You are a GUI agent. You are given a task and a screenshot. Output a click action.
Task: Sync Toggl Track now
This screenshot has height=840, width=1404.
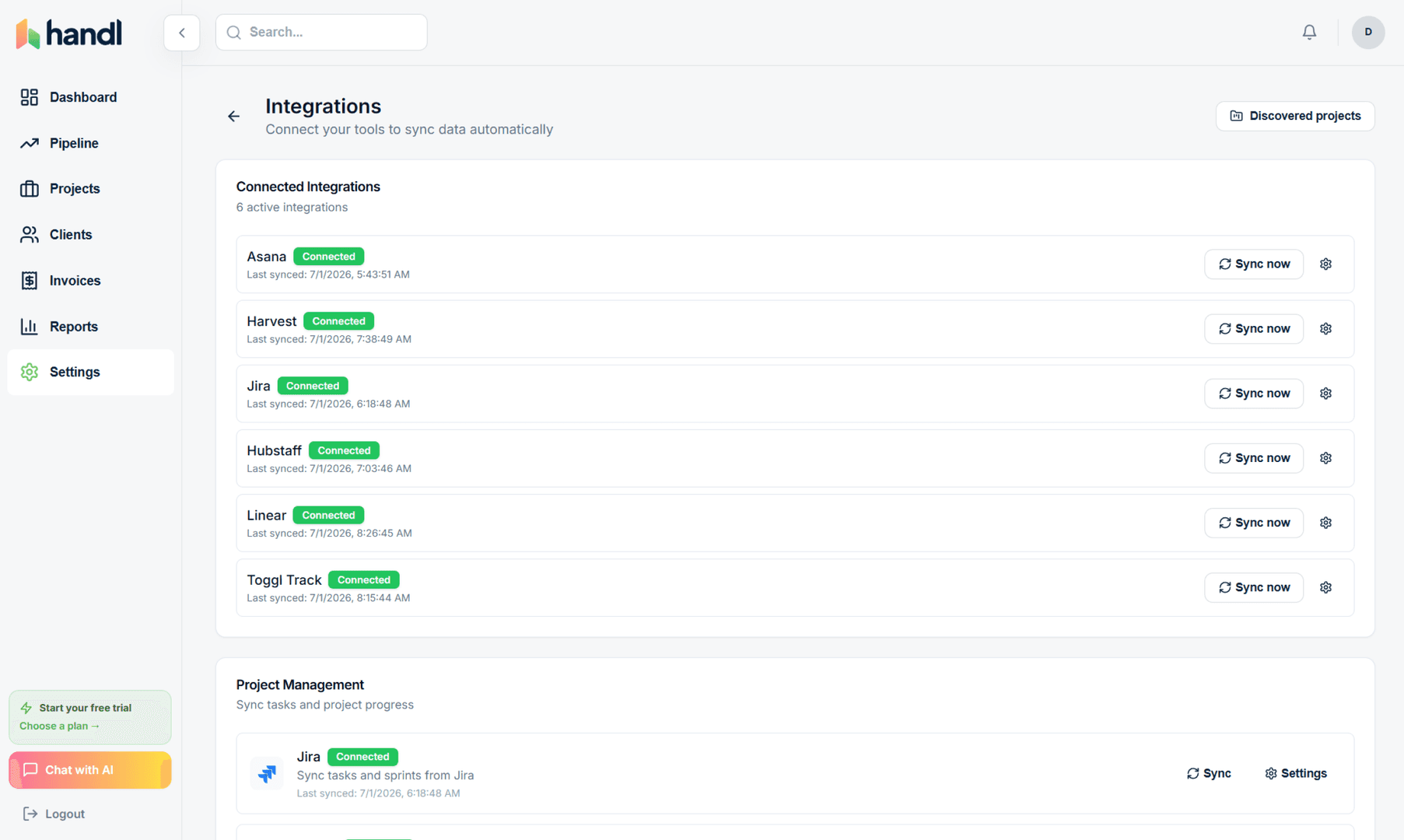(1253, 586)
